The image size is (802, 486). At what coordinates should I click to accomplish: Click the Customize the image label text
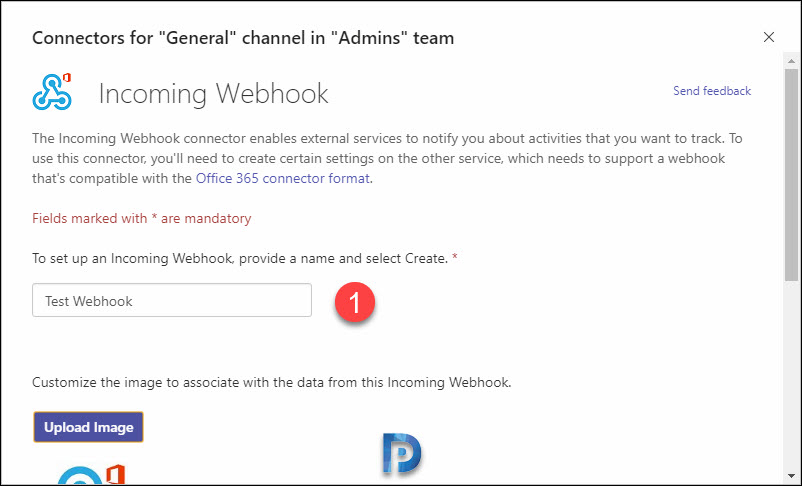[x=272, y=383]
